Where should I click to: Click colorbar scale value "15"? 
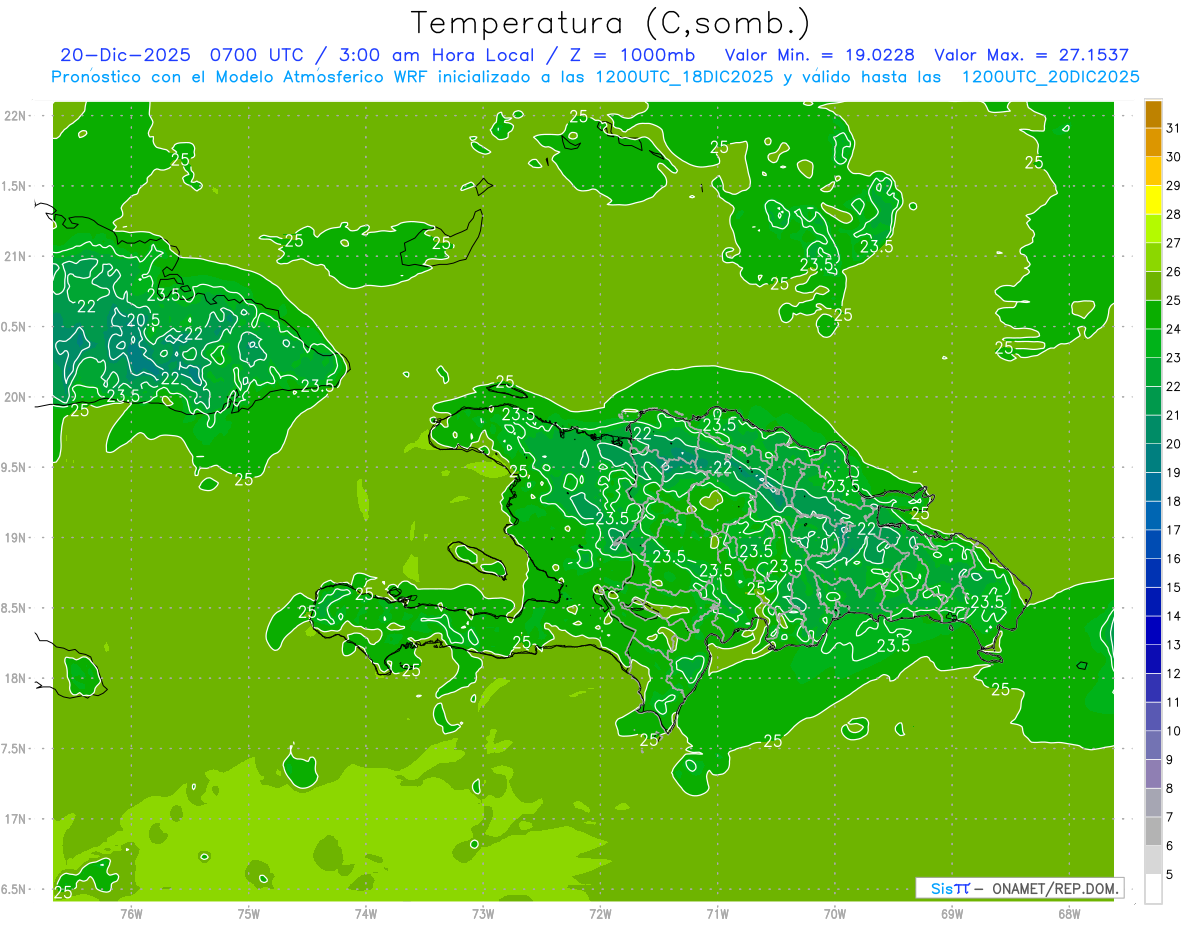(1174, 588)
